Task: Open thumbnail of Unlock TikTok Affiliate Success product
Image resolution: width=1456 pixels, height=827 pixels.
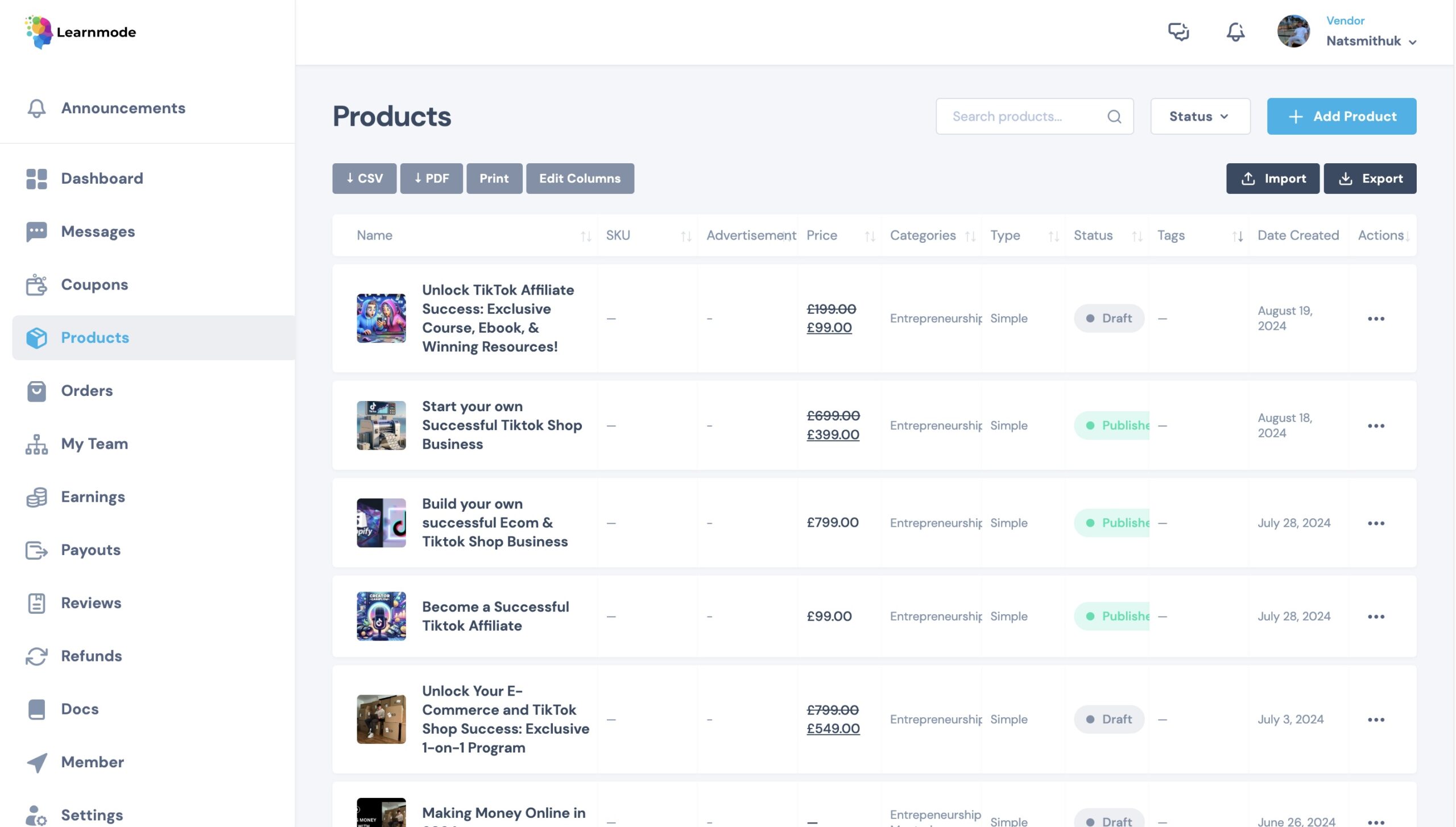Action: (x=381, y=319)
